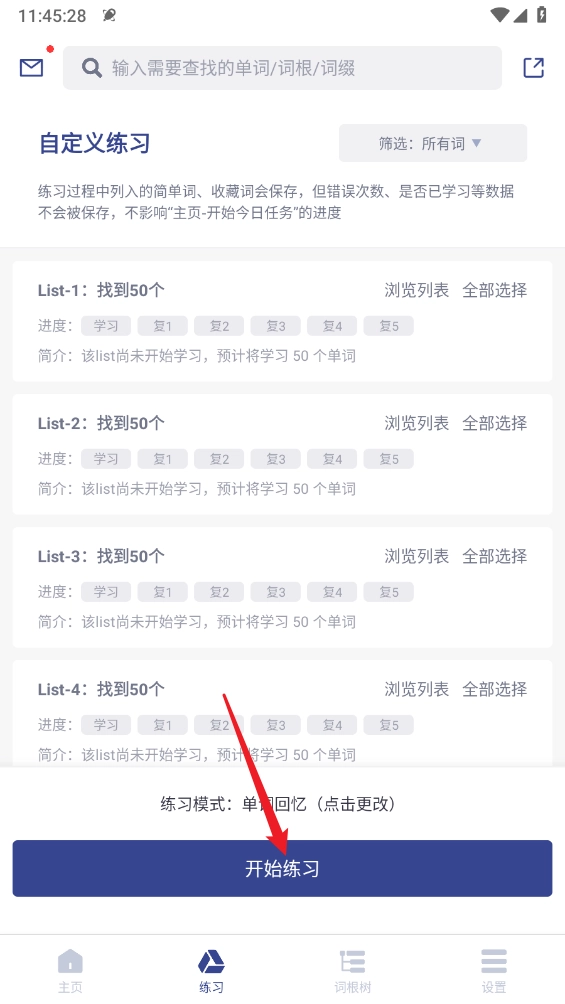Change practice mode 单词回忆 selector
Screen dimensions: 565x1004
pos(278,804)
